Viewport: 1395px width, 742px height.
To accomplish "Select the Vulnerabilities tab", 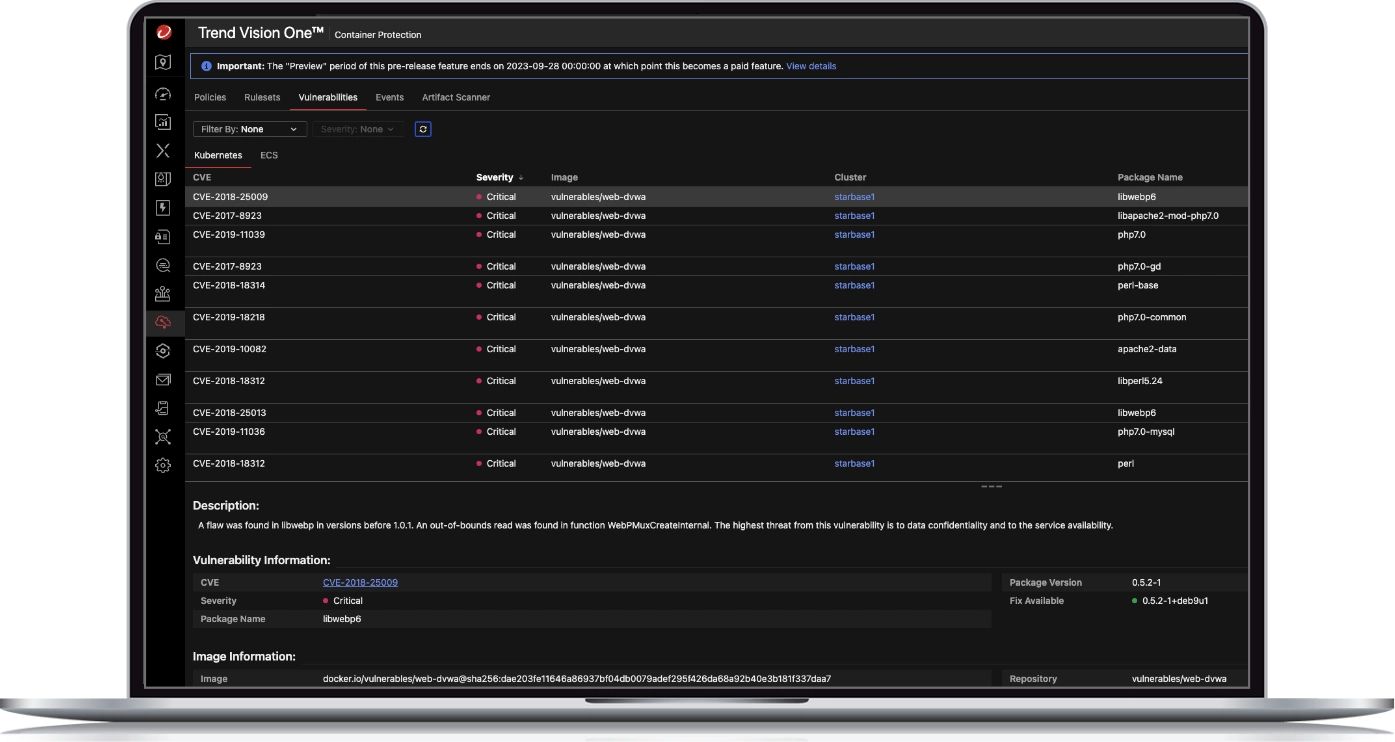I will tap(328, 97).
